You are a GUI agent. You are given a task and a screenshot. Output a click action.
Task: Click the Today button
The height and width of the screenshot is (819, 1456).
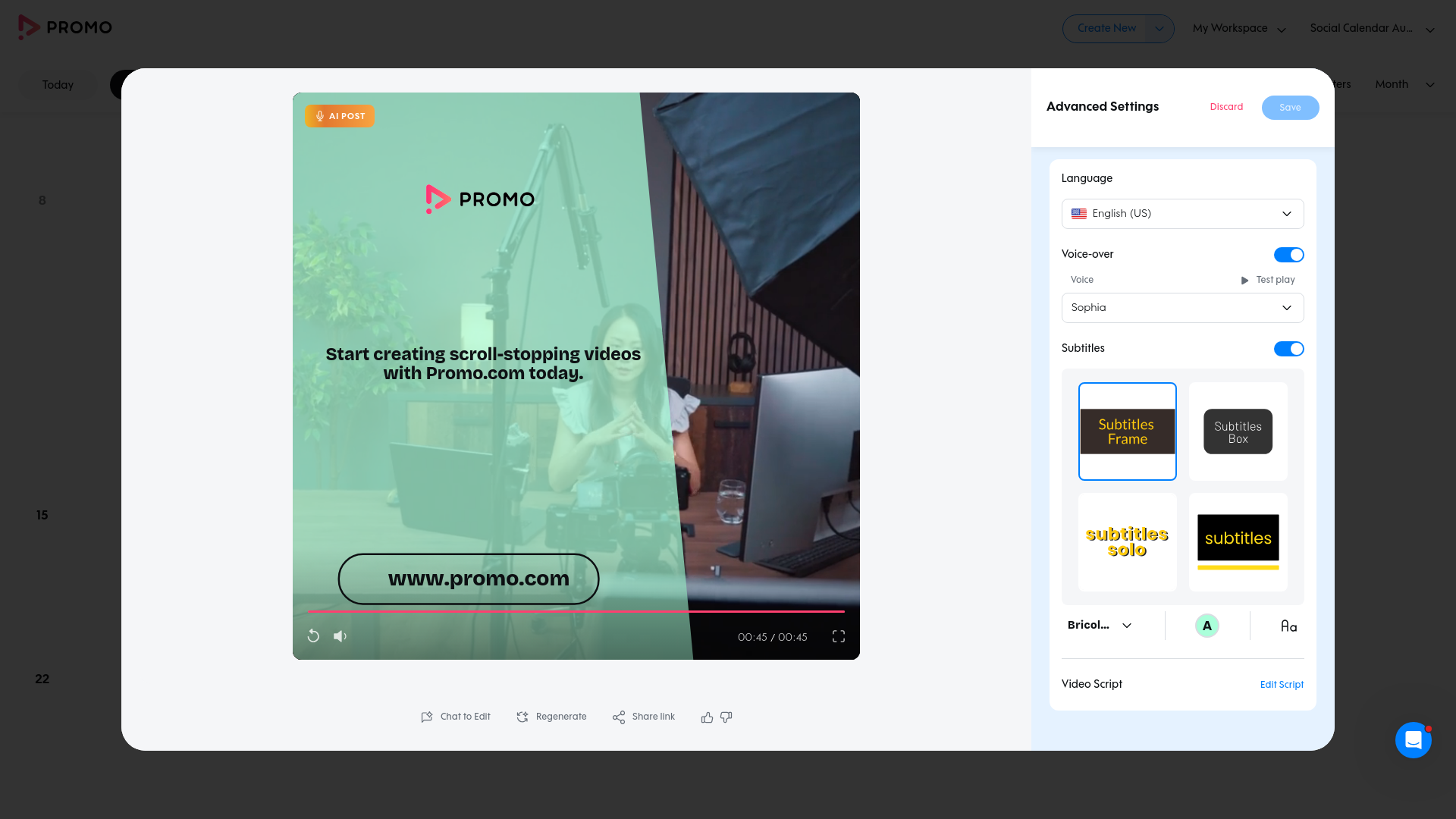click(x=58, y=85)
